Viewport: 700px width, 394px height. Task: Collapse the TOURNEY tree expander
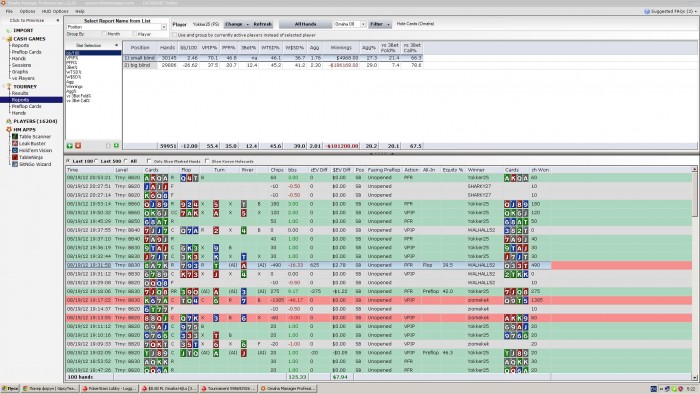(x=4, y=87)
